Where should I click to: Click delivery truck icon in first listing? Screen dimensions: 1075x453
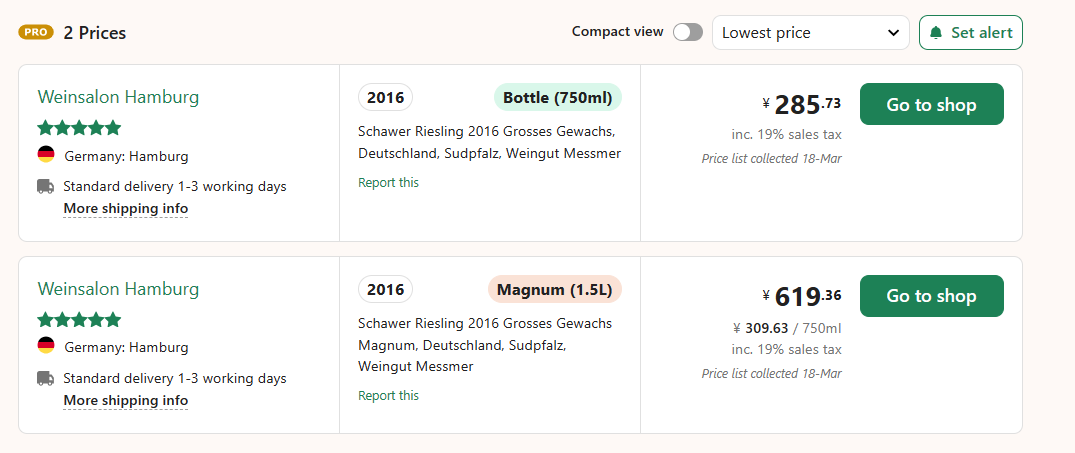(x=46, y=186)
